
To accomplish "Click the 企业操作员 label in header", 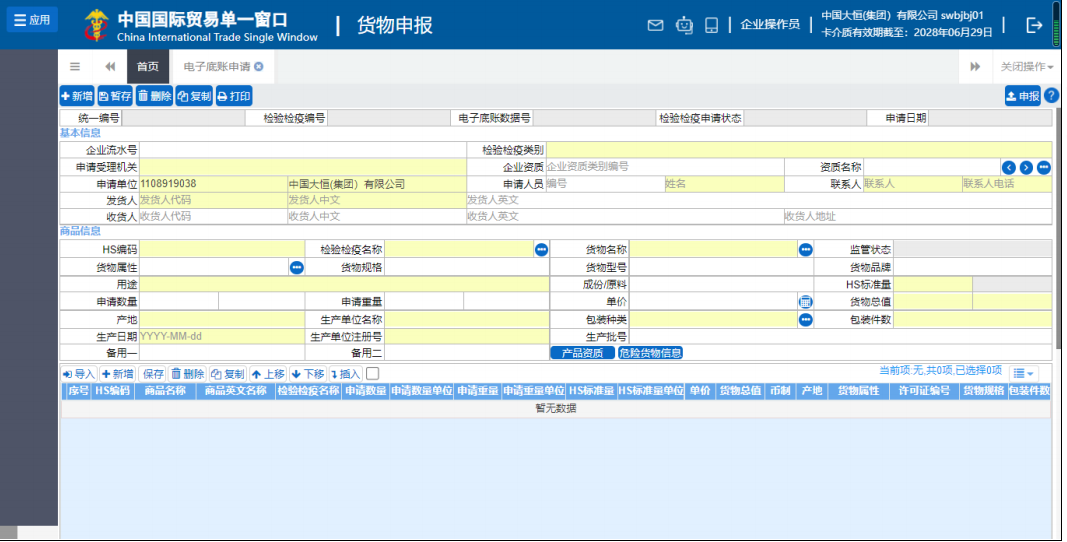I will pyautogui.click(x=770, y=25).
